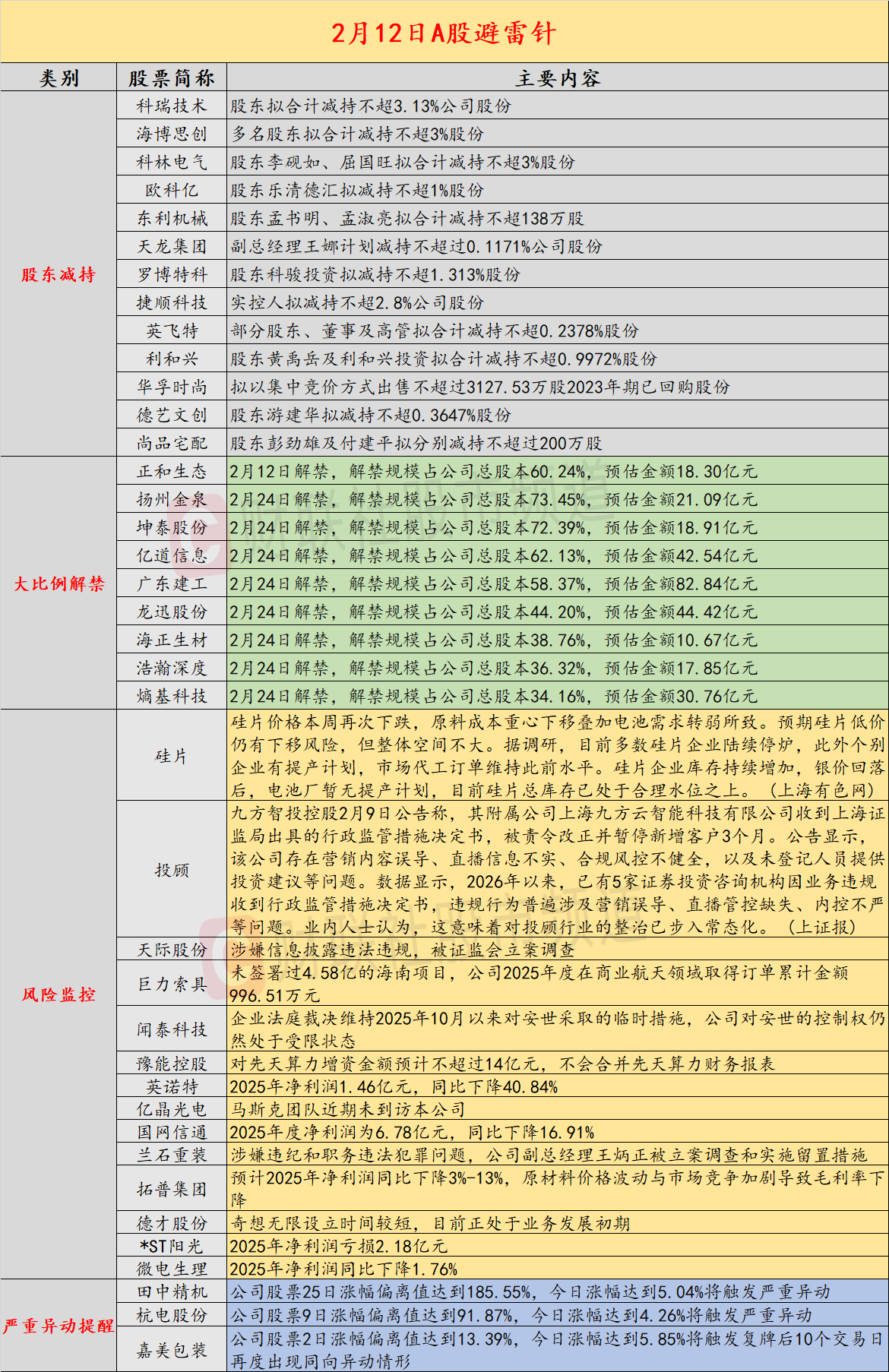The height and width of the screenshot is (1372, 889).
Task: Click the '正和生态' stock name cell
Action: click(172, 472)
